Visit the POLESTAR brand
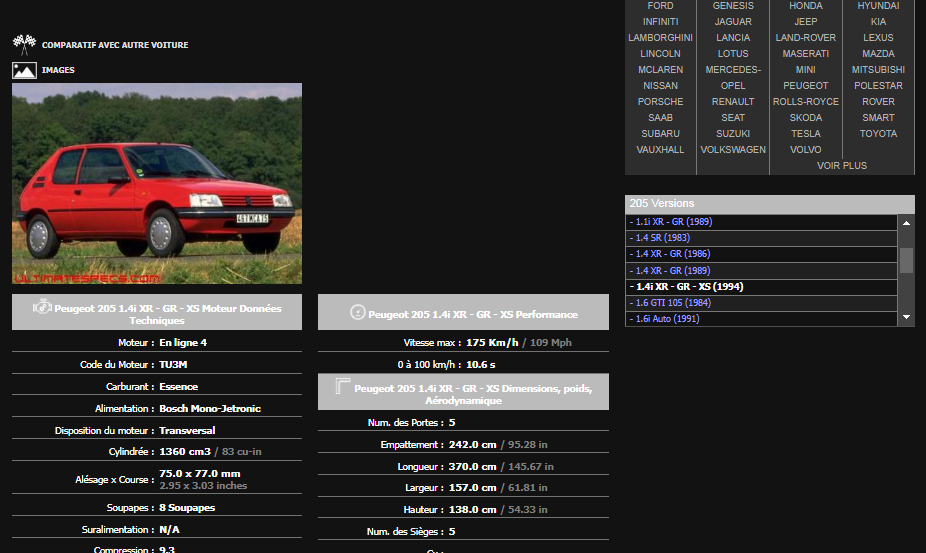926x553 pixels. click(x=878, y=86)
